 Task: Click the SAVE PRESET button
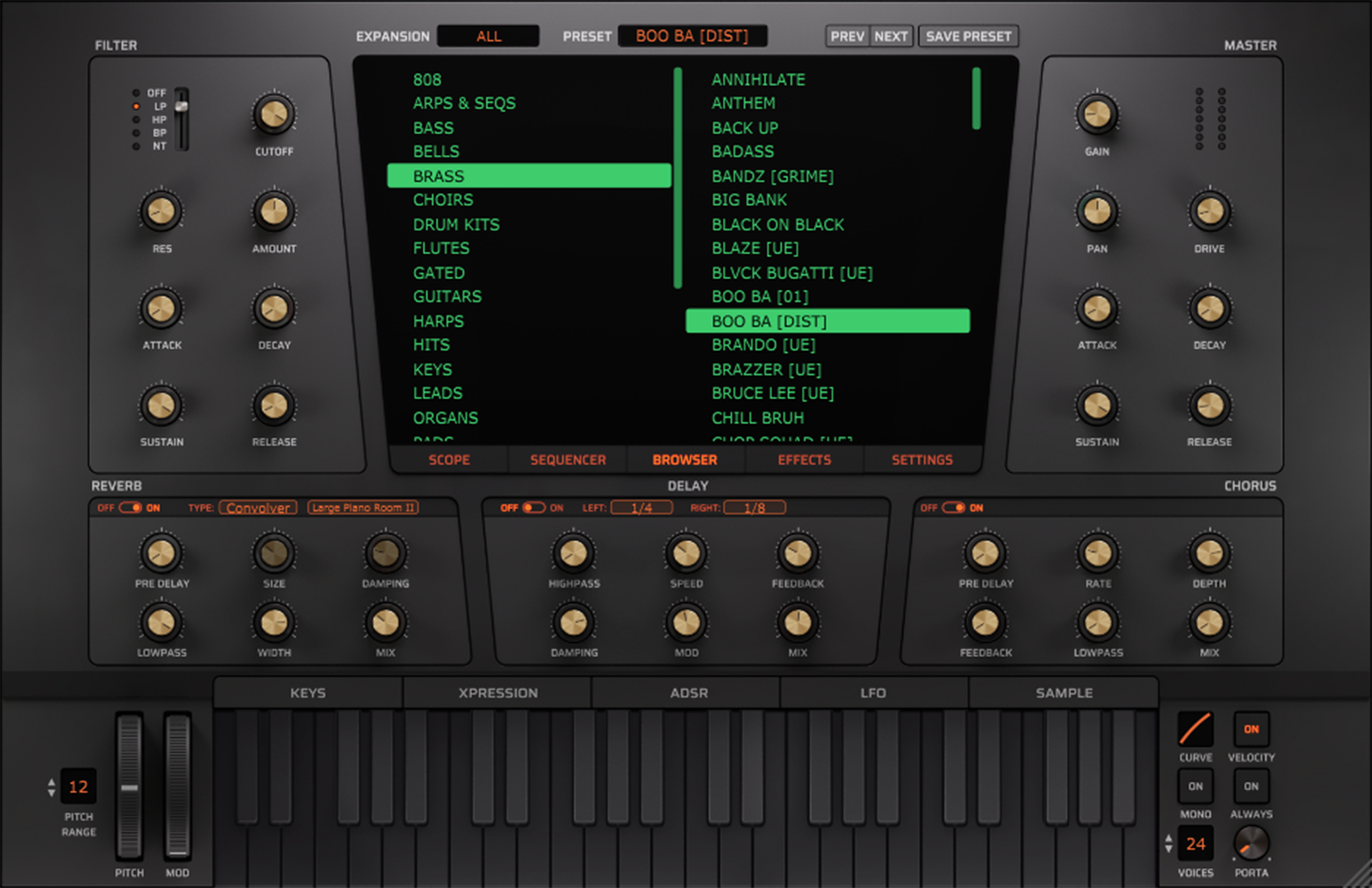pyautogui.click(x=968, y=36)
